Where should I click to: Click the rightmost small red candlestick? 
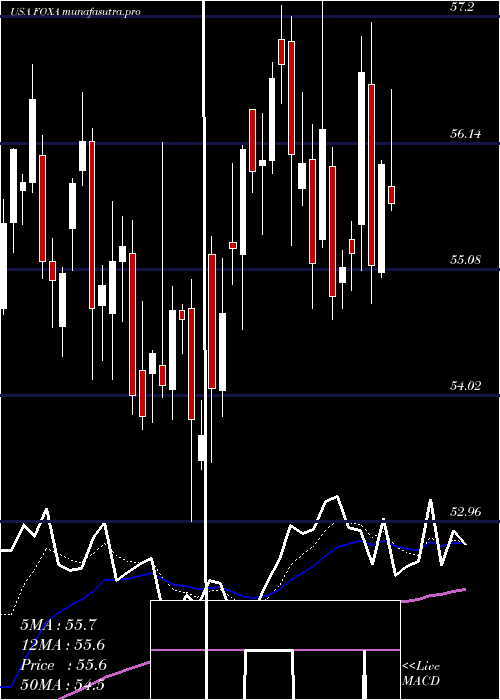392,195
